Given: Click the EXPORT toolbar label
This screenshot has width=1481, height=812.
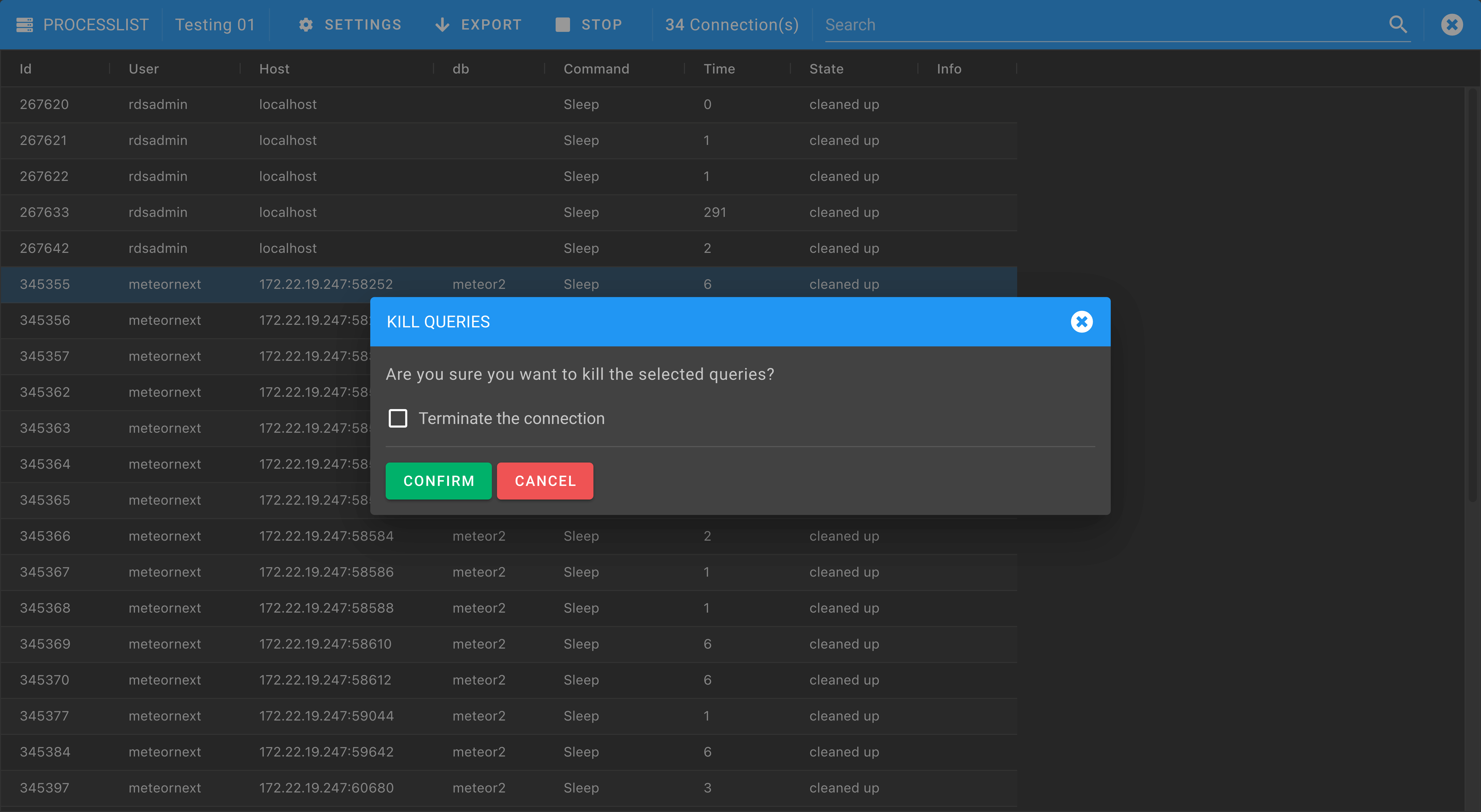Looking at the screenshot, I should (x=491, y=25).
